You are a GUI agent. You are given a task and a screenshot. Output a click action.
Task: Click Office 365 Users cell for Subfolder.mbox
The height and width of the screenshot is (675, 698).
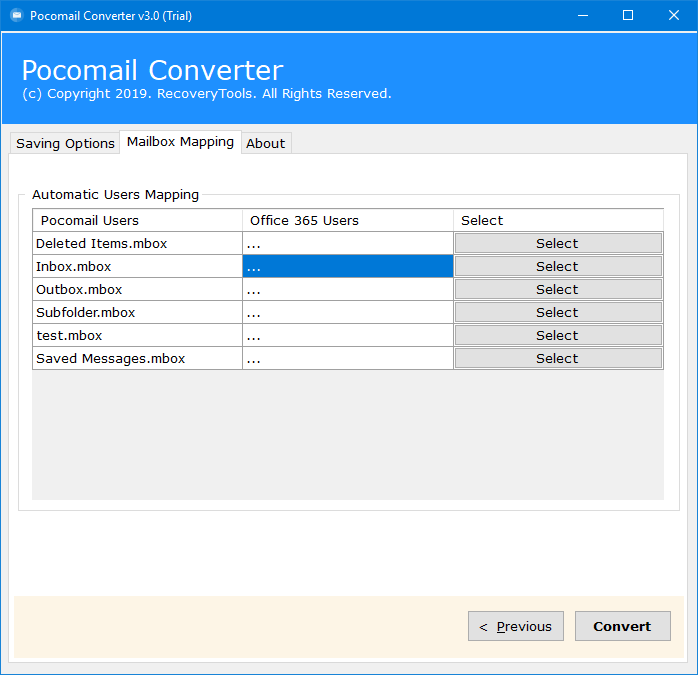click(348, 313)
